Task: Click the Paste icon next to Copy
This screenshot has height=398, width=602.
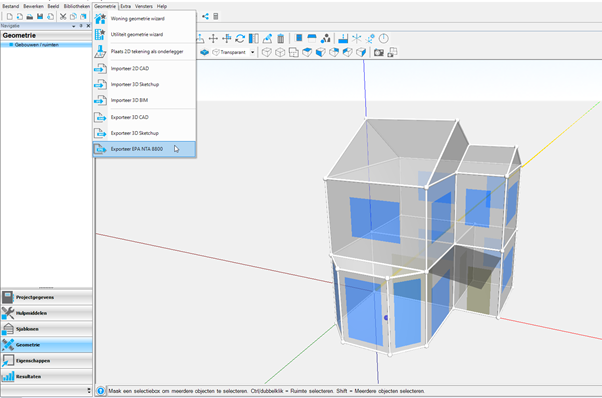Action: click(83, 17)
